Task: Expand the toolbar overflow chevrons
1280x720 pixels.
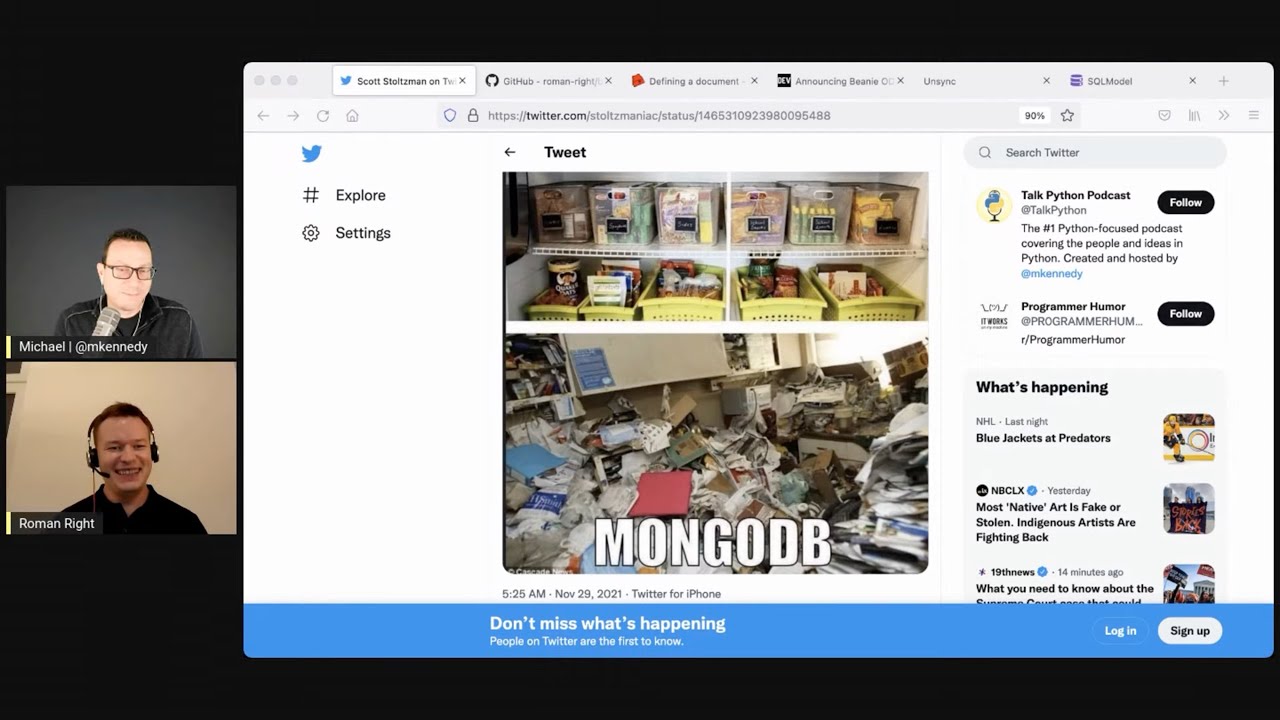Action: pyautogui.click(x=1223, y=116)
